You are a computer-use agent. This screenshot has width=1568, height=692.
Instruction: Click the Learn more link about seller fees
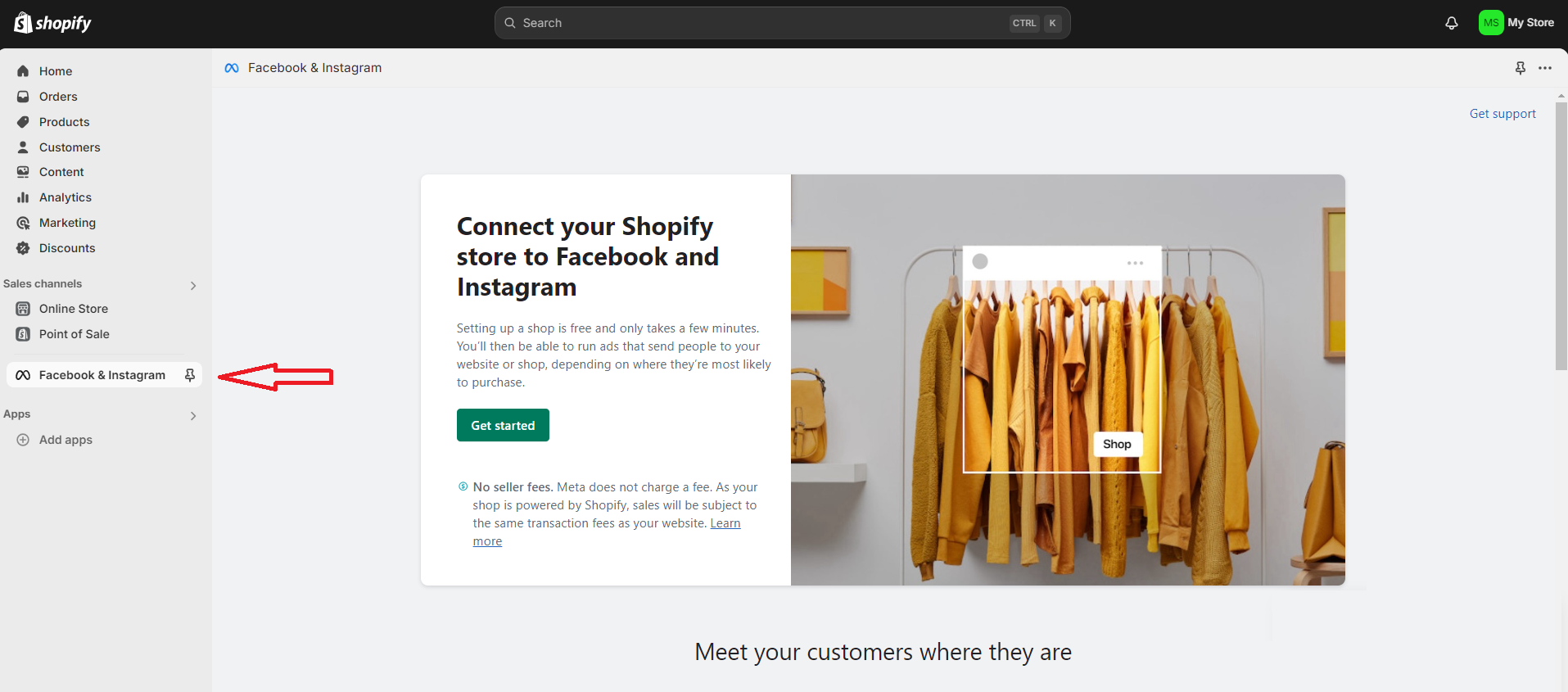(x=724, y=522)
